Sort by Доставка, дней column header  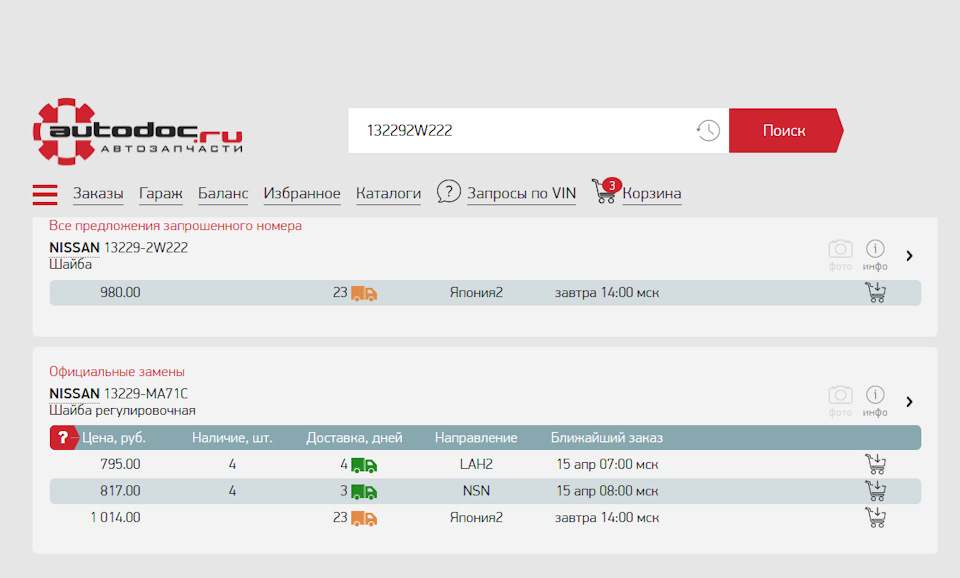click(x=354, y=438)
